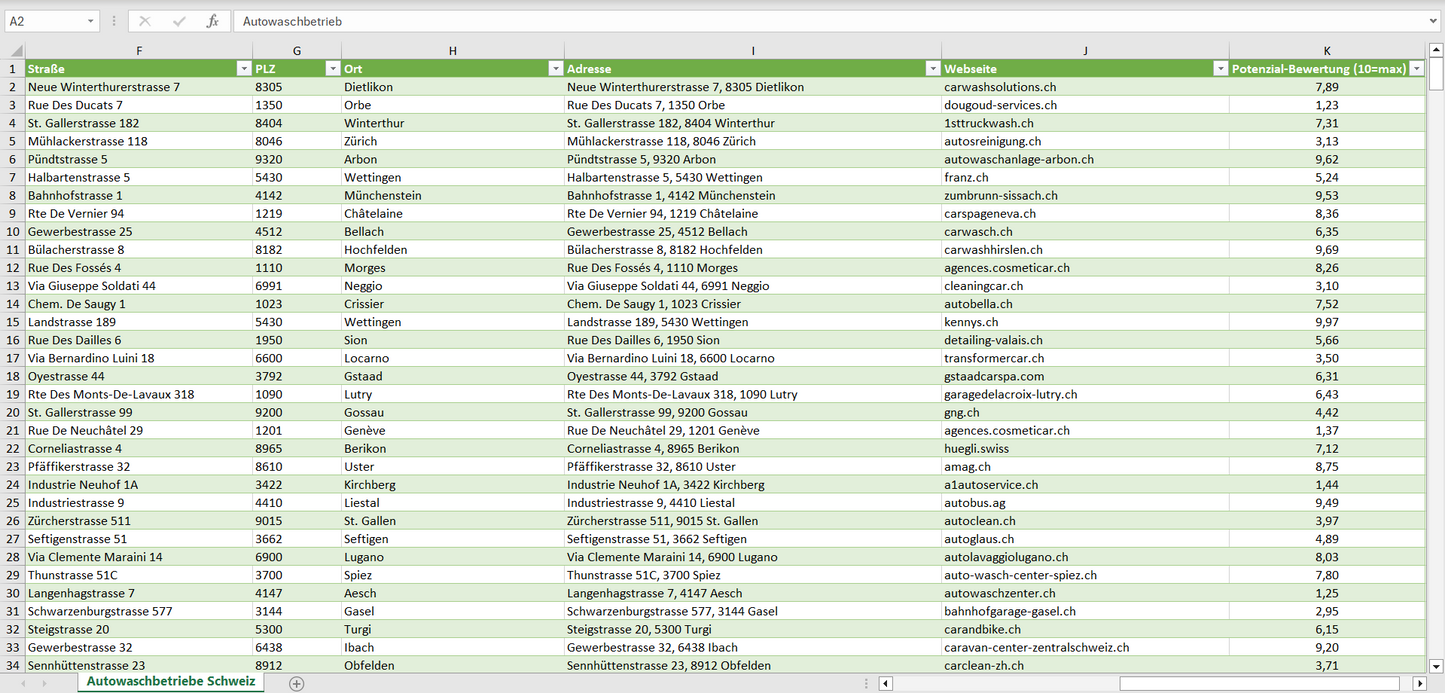Select column I header
Screen dimensions: 1445x693
click(x=752, y=51)
